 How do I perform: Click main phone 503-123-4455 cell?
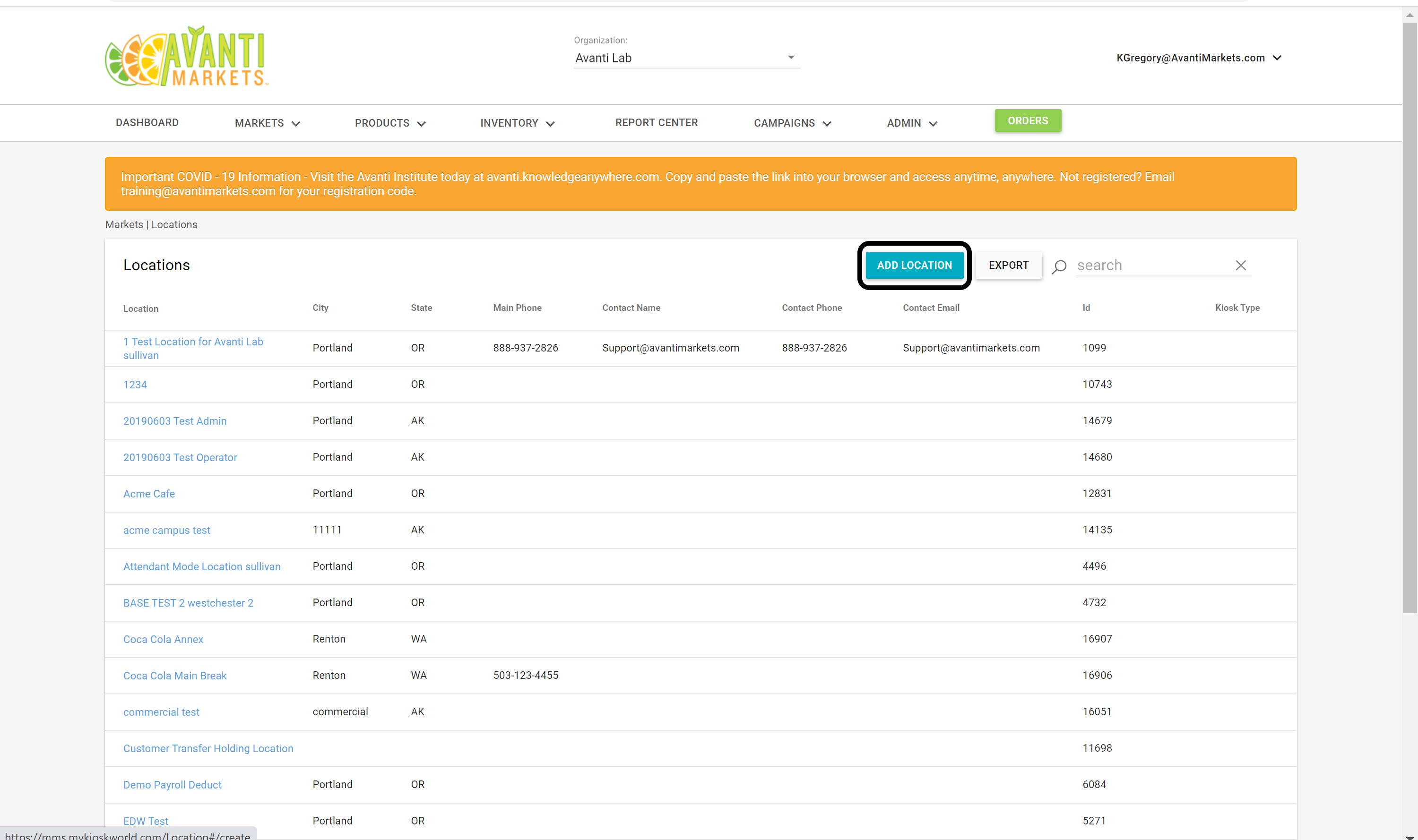tap(525, 675)
